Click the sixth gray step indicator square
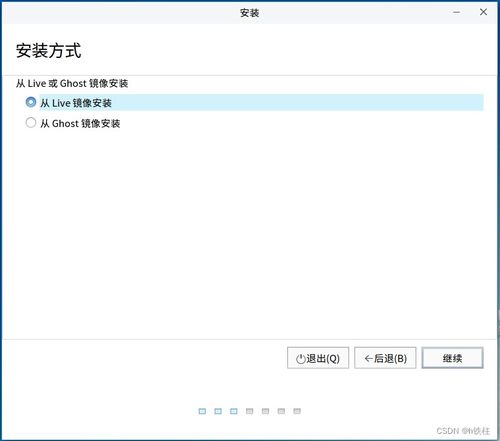500x441 pixels. click(281, 411)
